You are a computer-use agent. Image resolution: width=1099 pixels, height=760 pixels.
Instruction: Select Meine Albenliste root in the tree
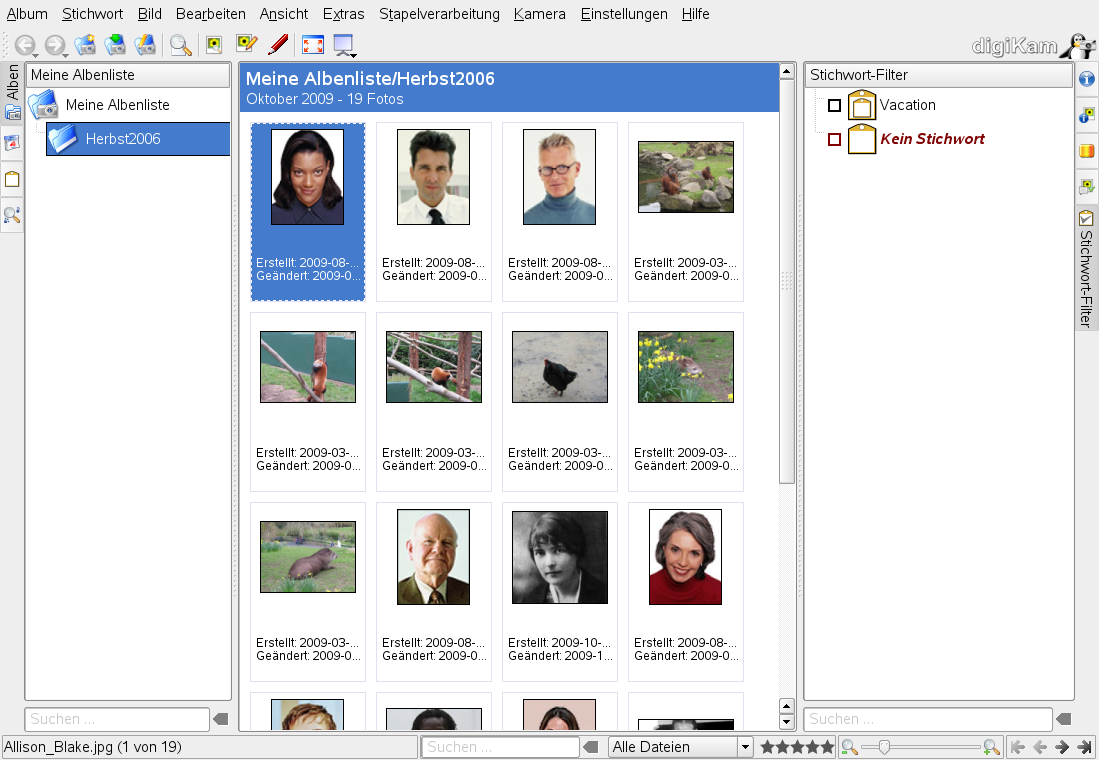click(x=118, y=105)
